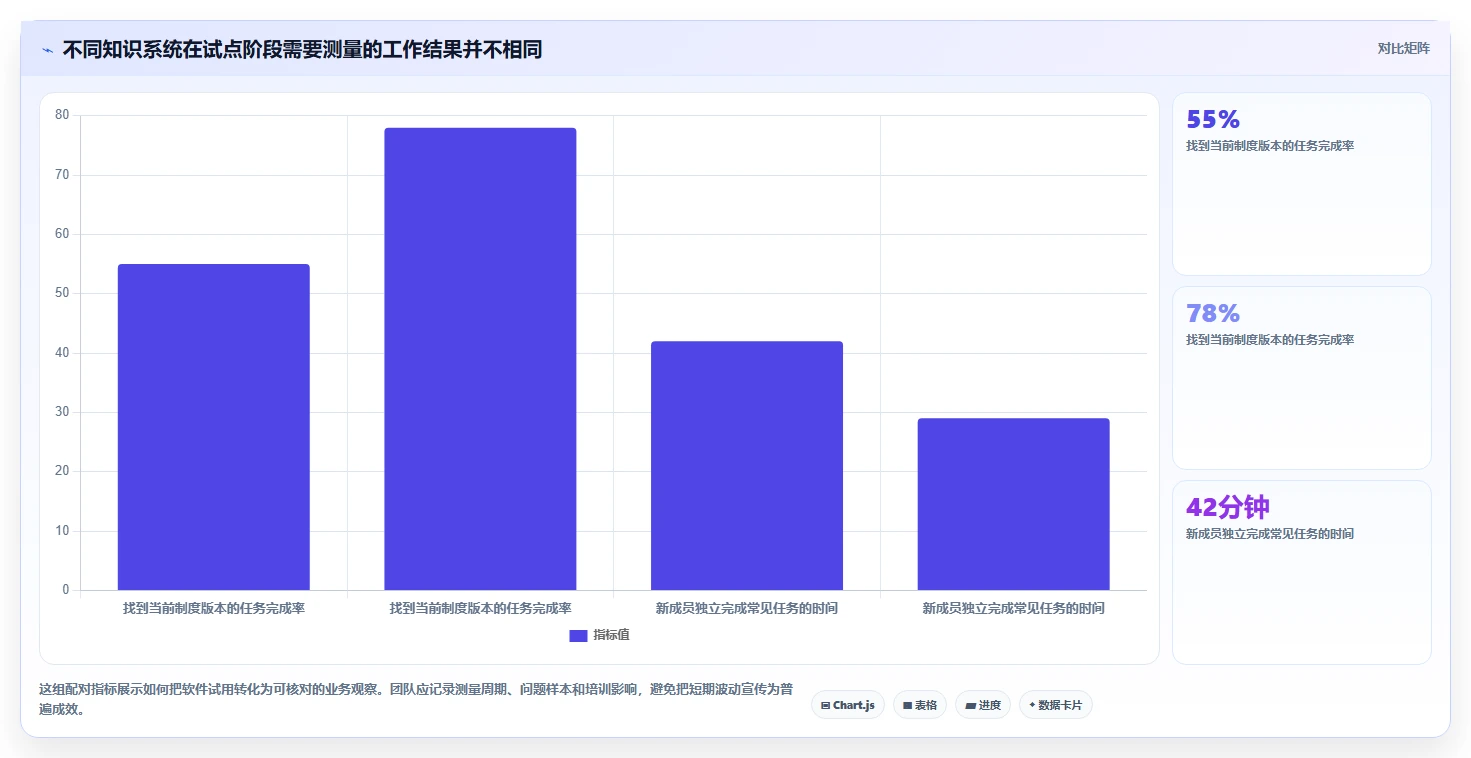The image size is (1471, 758).
Task: Click the x-axis label under the 29 bar
Action: [x=1013, y=608]
